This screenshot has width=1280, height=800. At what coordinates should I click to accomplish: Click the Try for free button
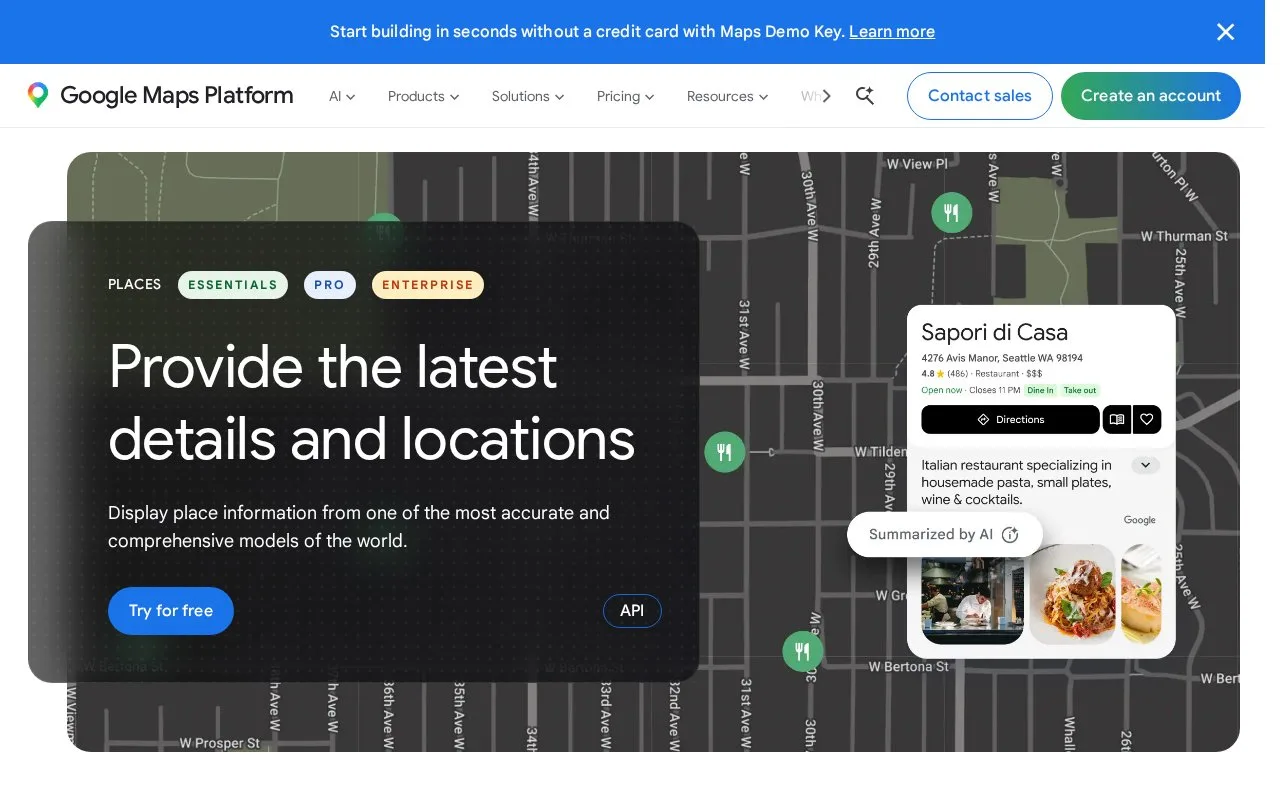[171, 611]
